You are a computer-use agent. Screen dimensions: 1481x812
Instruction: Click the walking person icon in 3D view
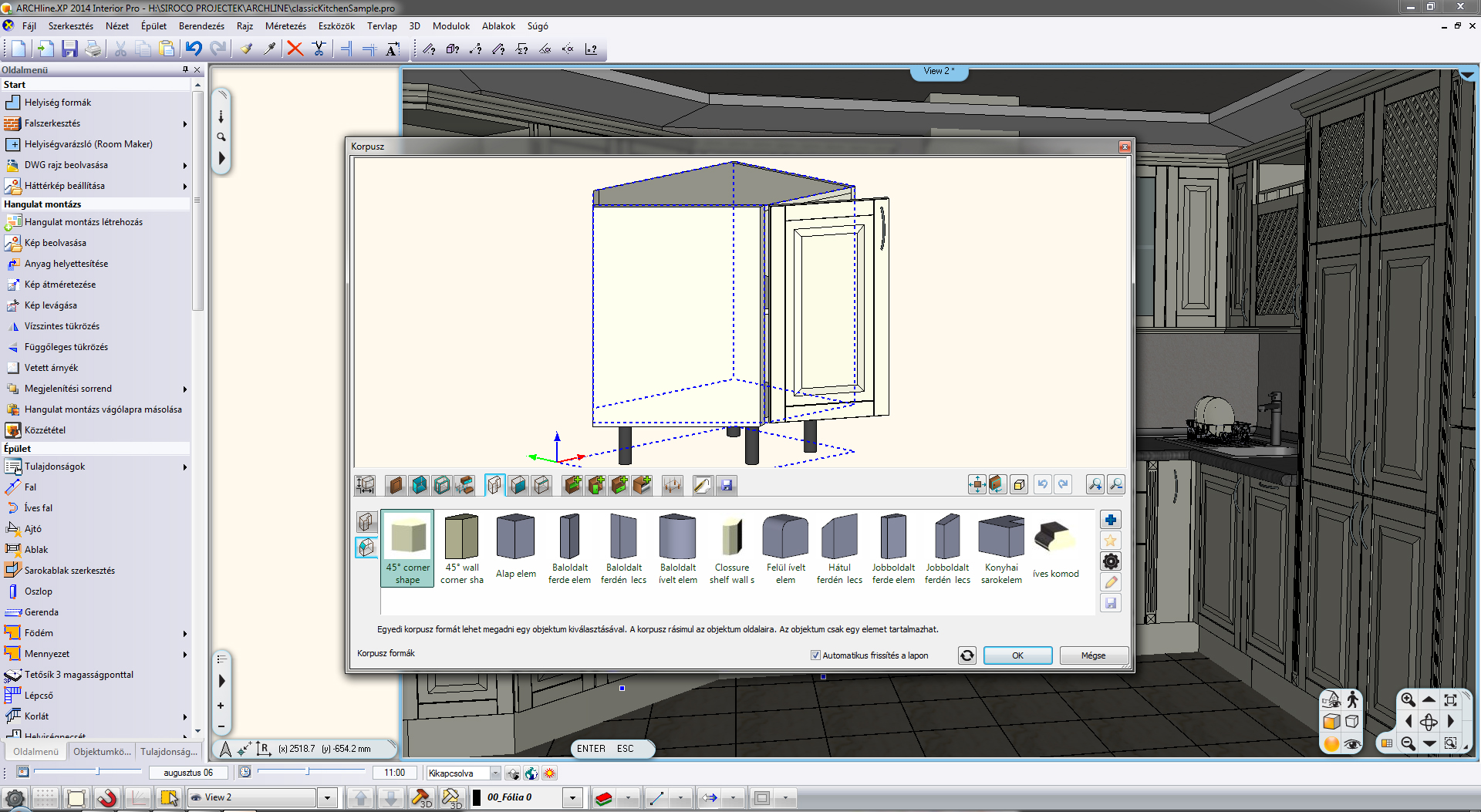pos(1352,699)
